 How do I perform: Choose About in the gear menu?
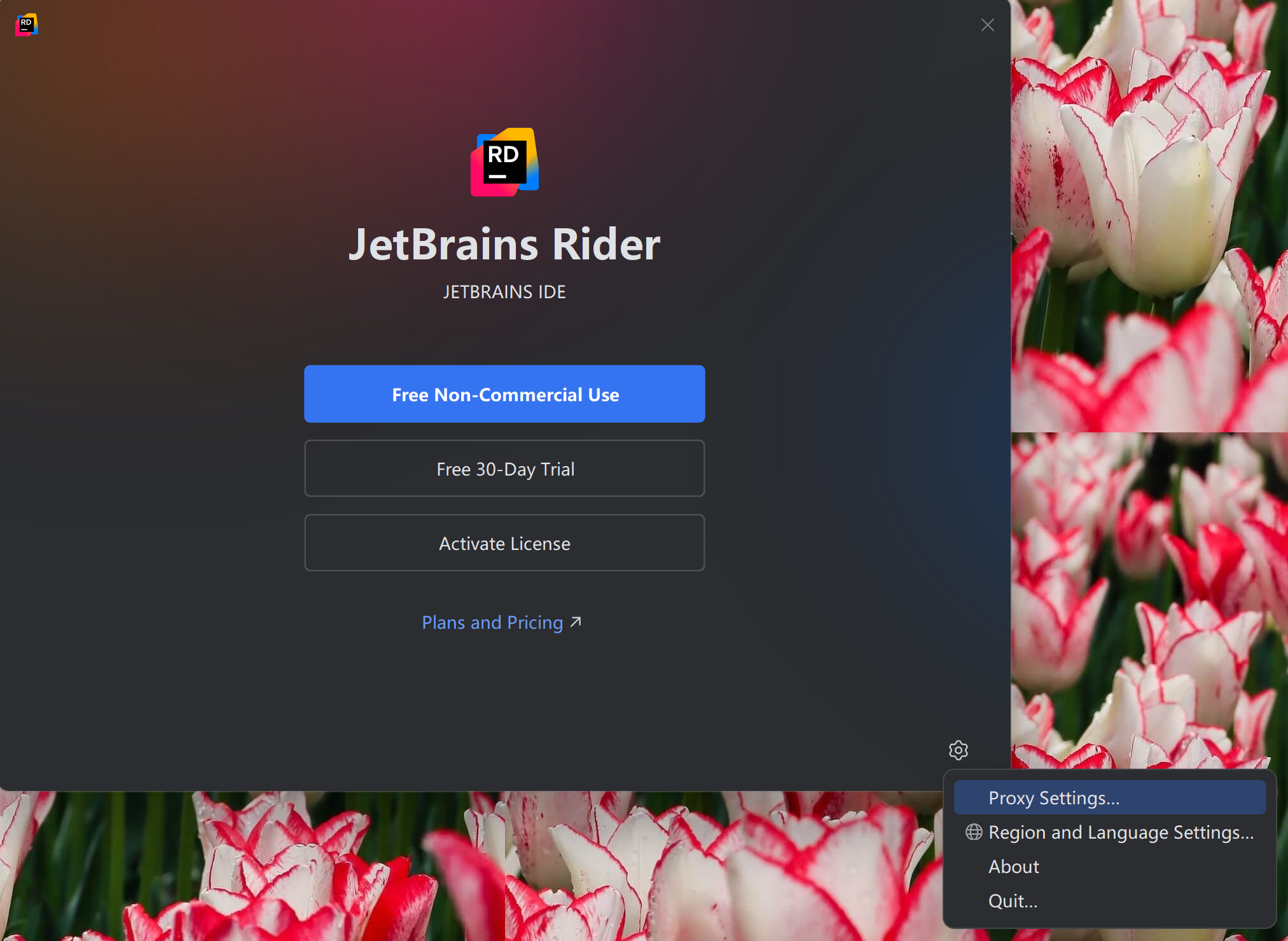pyautogui.click(x=1013, y=867)
